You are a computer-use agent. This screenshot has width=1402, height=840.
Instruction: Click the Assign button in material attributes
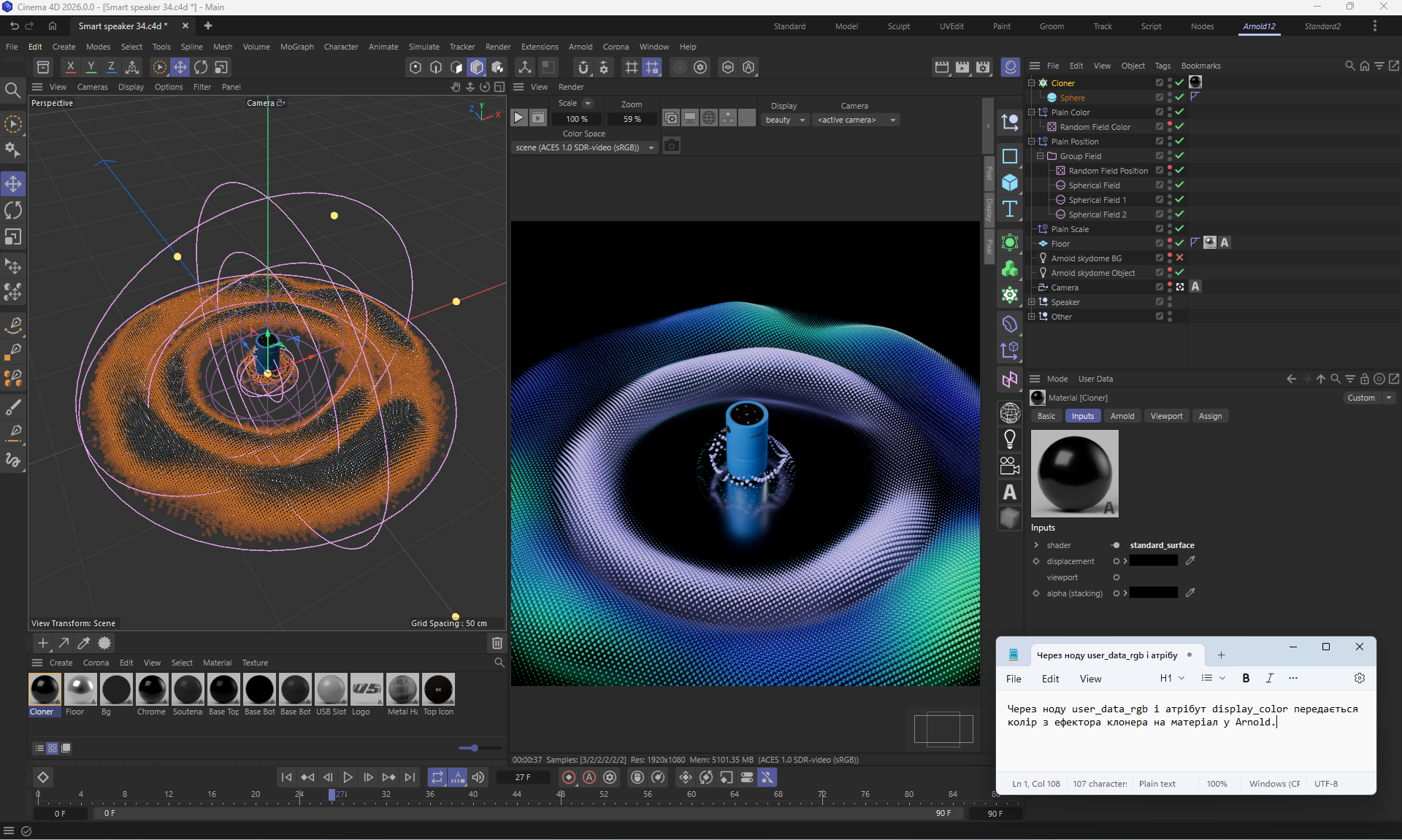point(1209,416)
